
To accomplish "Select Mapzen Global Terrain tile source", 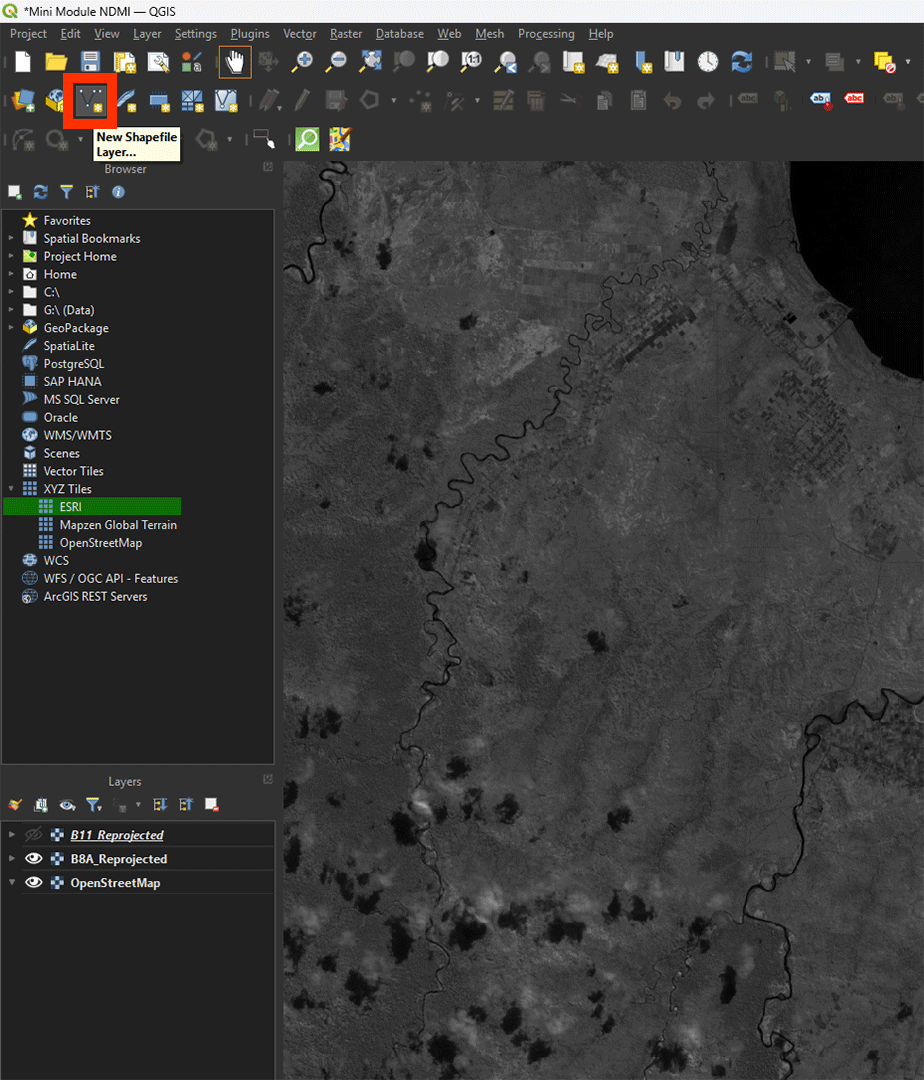I will point(117,525).
